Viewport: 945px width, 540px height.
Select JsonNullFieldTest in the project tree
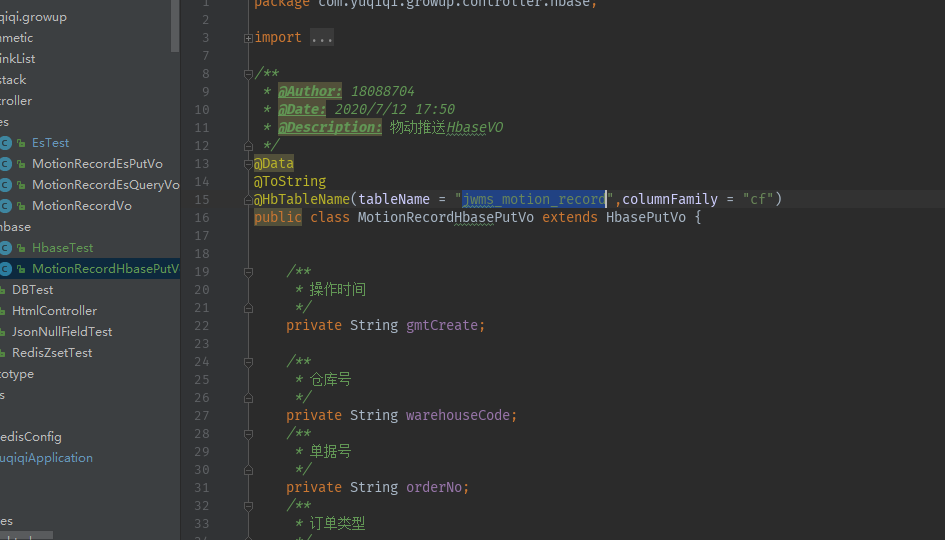tap(62, 332)
